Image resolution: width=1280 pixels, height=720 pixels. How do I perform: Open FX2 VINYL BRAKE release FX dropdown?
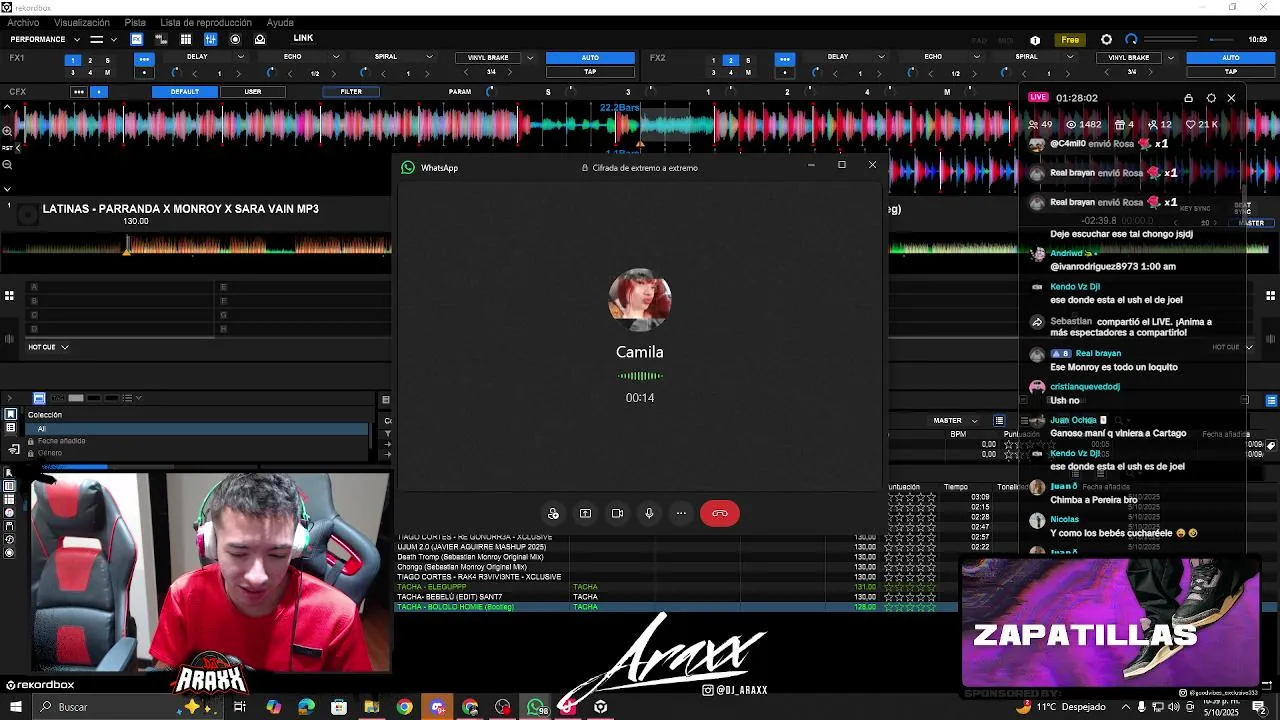click(x=1171, y=58)
